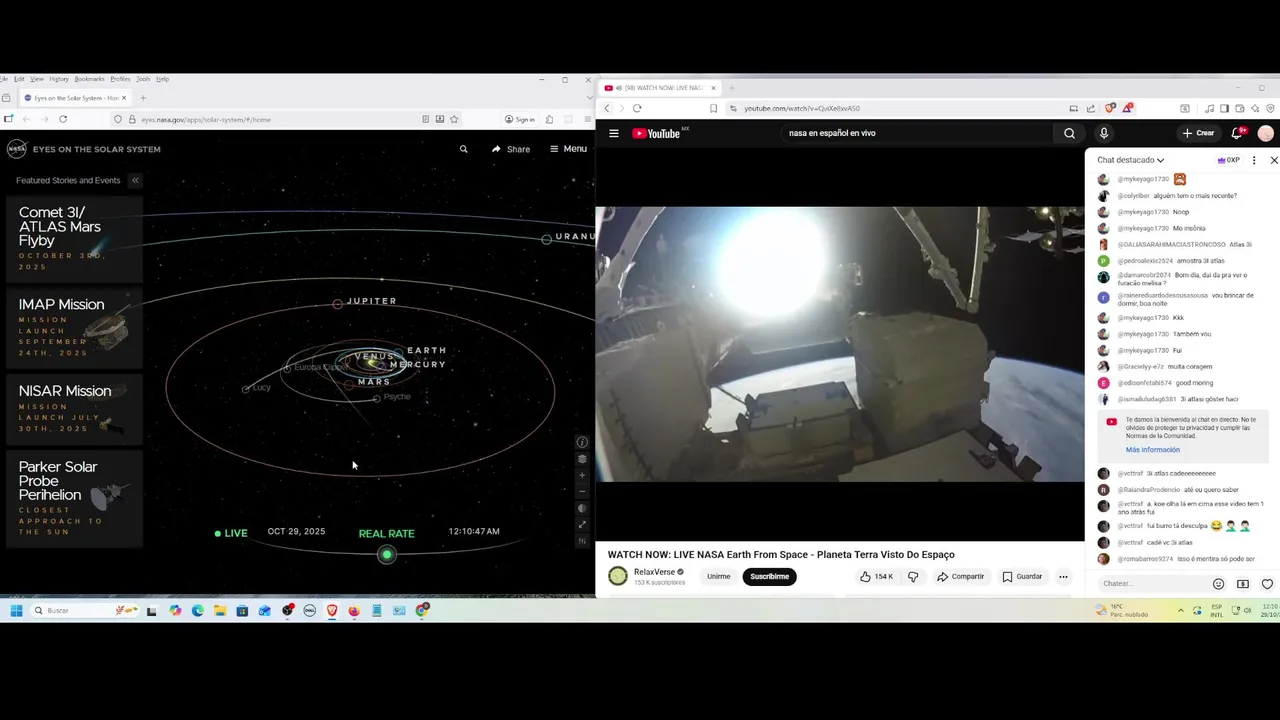Image resolution: width=1280 pixels, height=720 pixels.
Task: Expand the Firefox tab list dropdown arrow
Action: [589, 98]
